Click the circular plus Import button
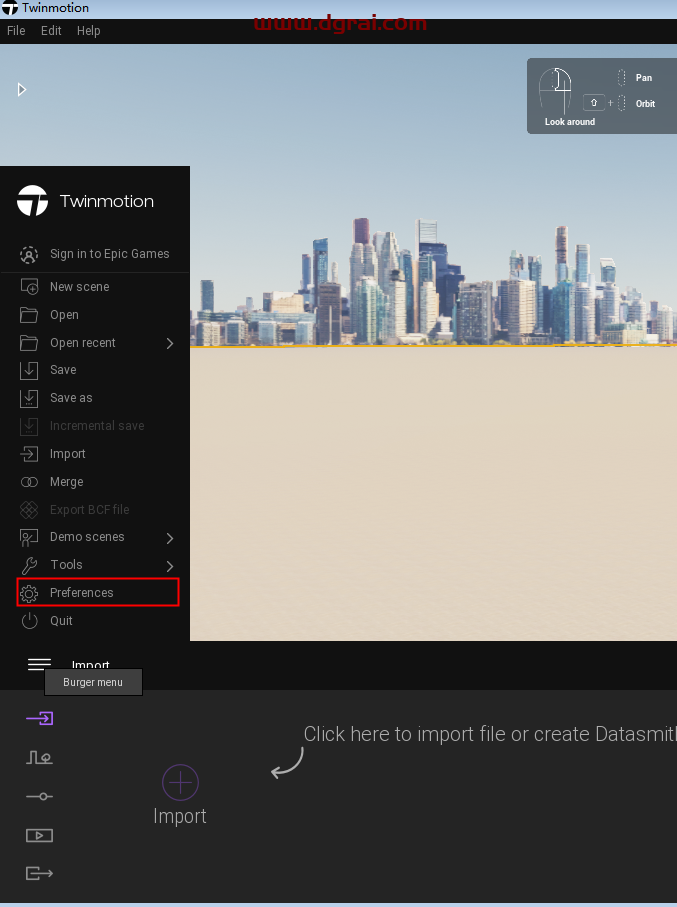Screen dimensions: 677x907 (x=181, y=783)
